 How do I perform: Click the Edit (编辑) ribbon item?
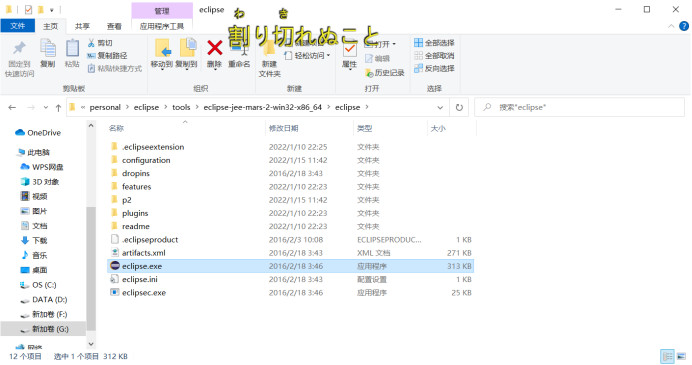tap(378, 58)
